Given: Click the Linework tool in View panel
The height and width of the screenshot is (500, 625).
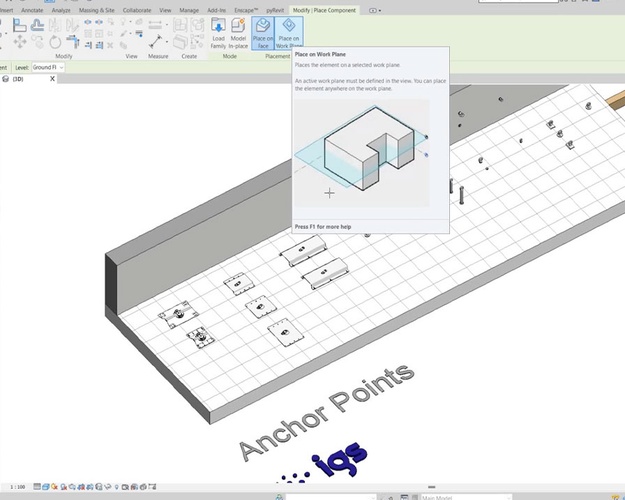Looking at the screenshot, I should (139, 33).
